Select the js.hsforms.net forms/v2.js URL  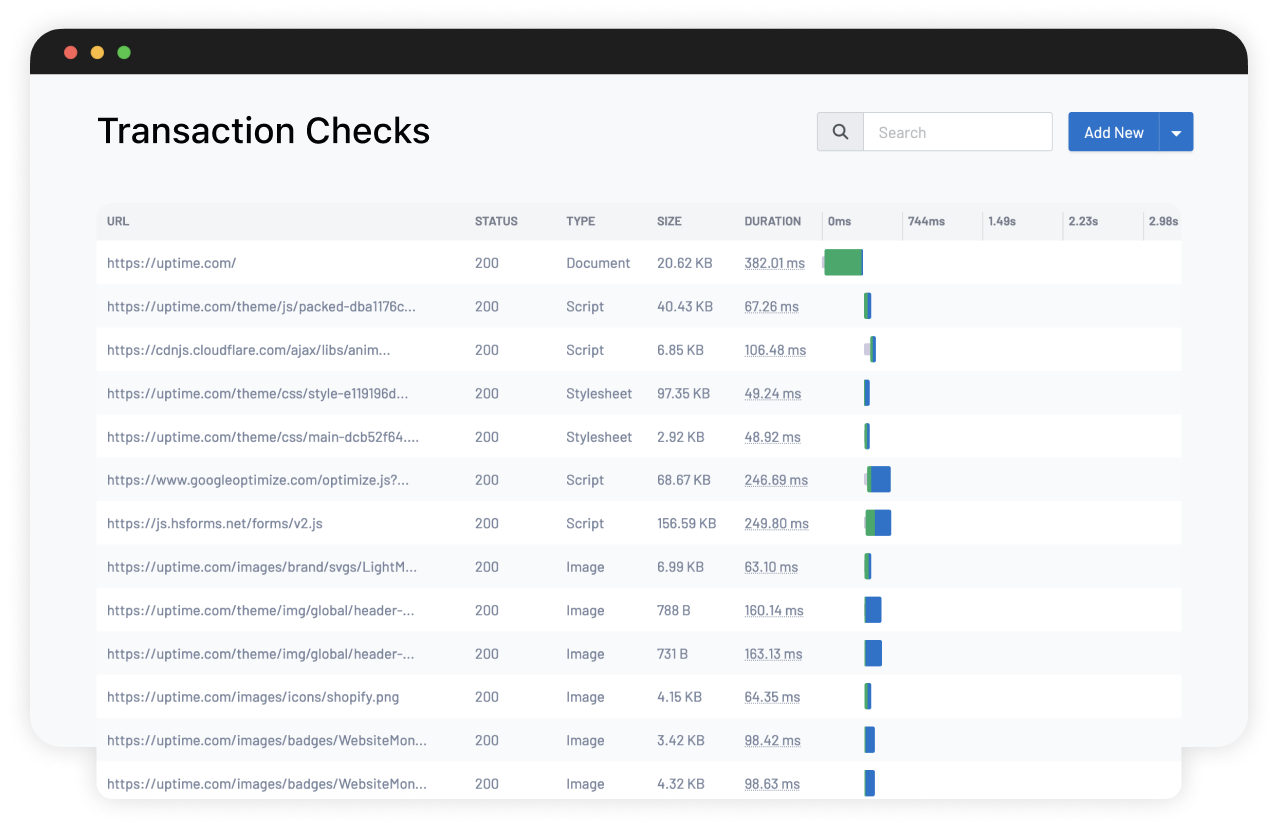[214, 523]
